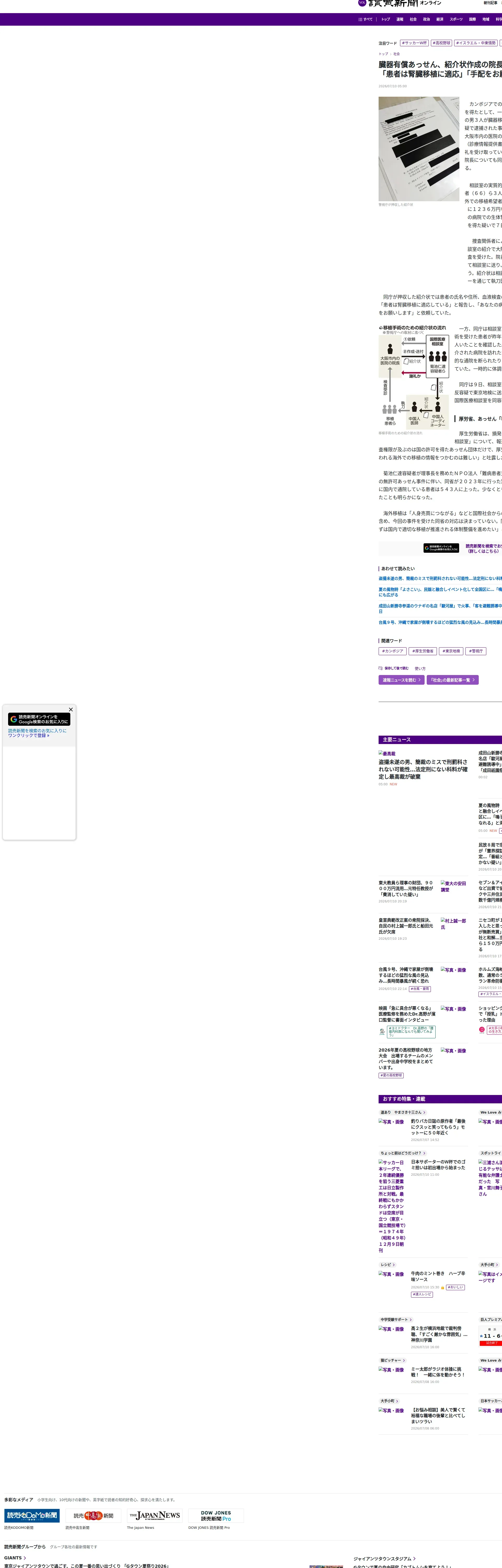
Task: Open the 東大教員ら理事の財団 article
Action: [406, 889]
